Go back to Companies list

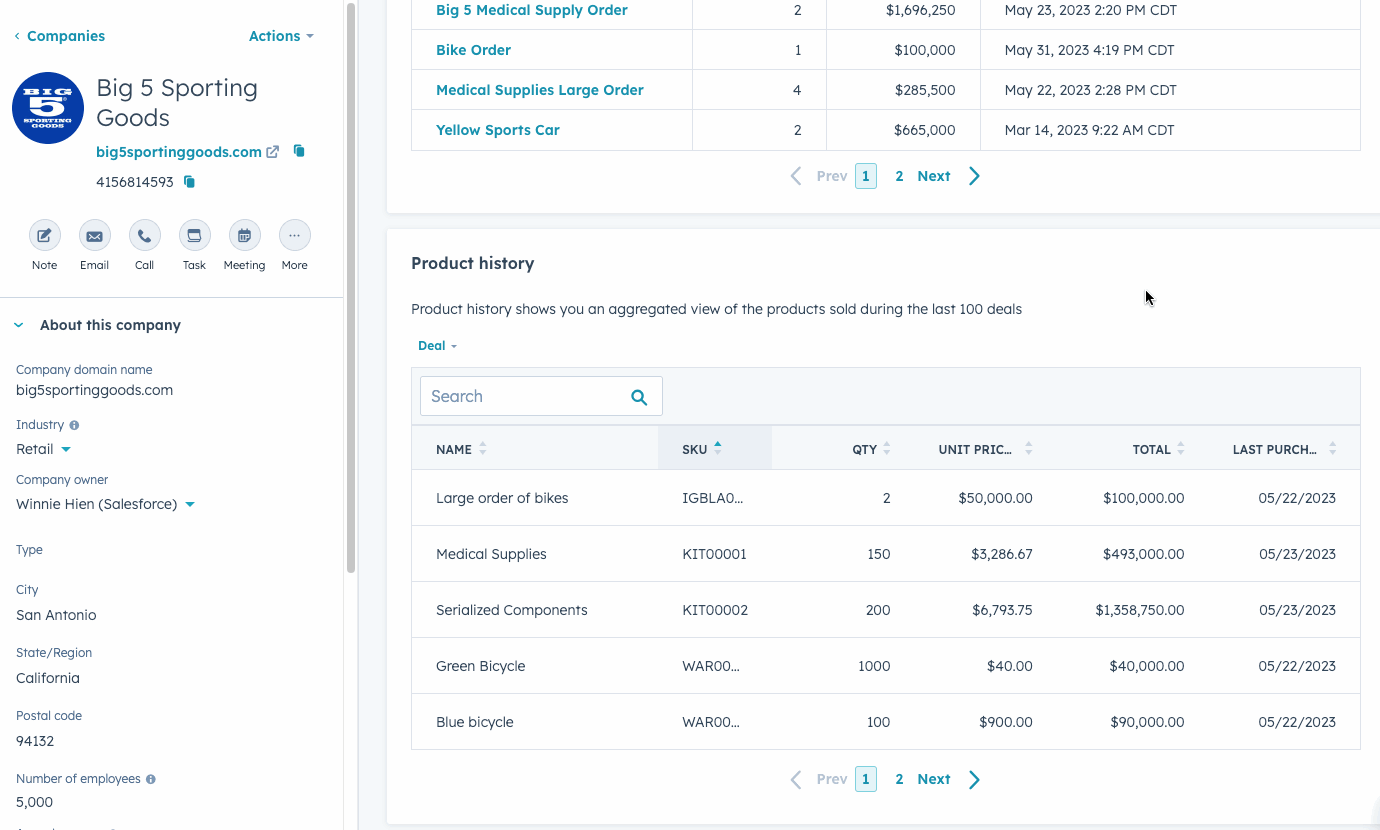coord(59,36)
